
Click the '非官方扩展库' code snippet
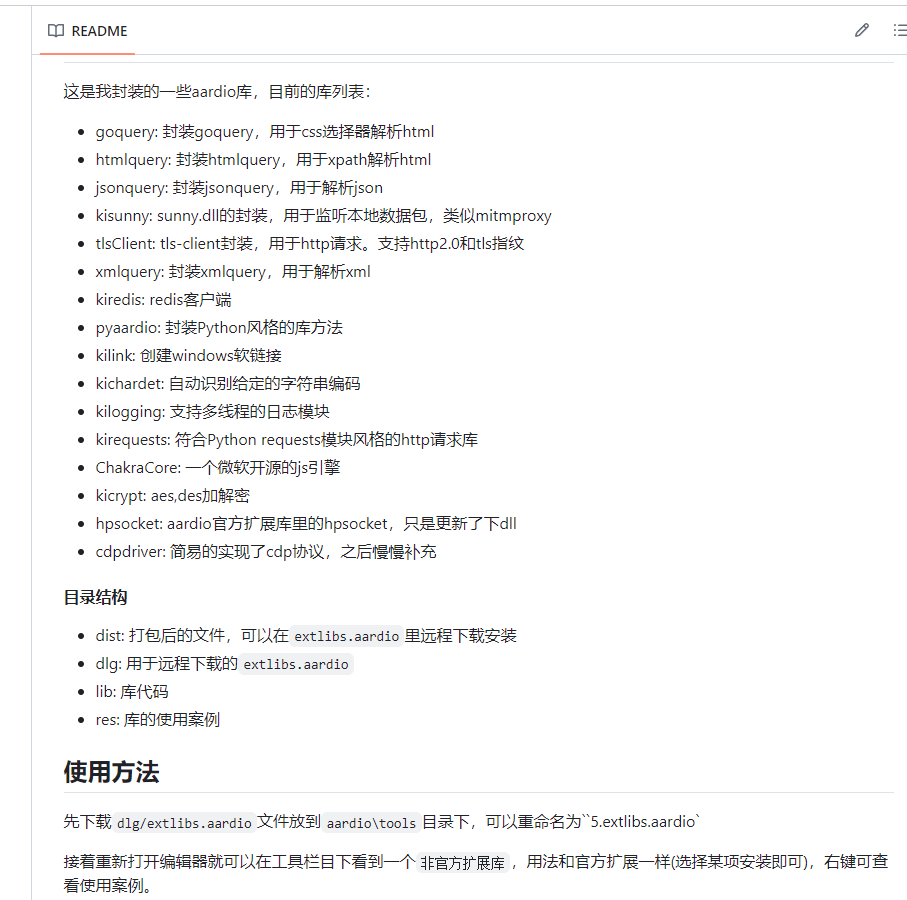[463, 863]
